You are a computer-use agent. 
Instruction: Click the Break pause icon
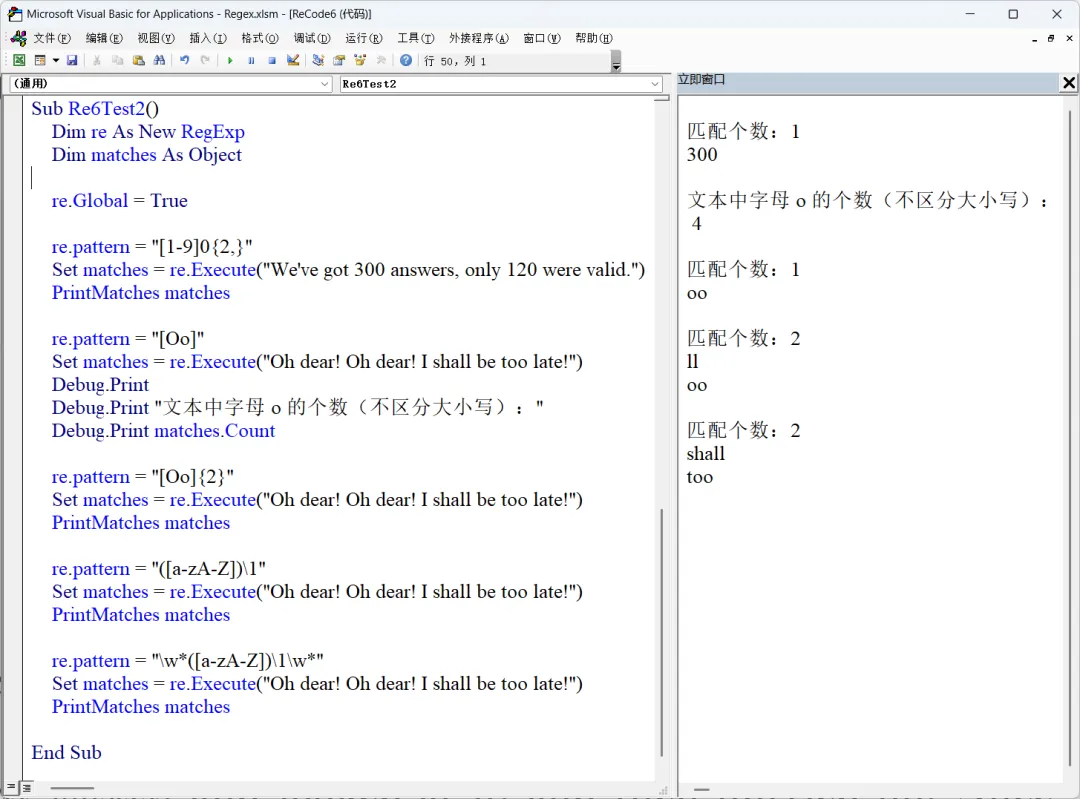point(251,61)
